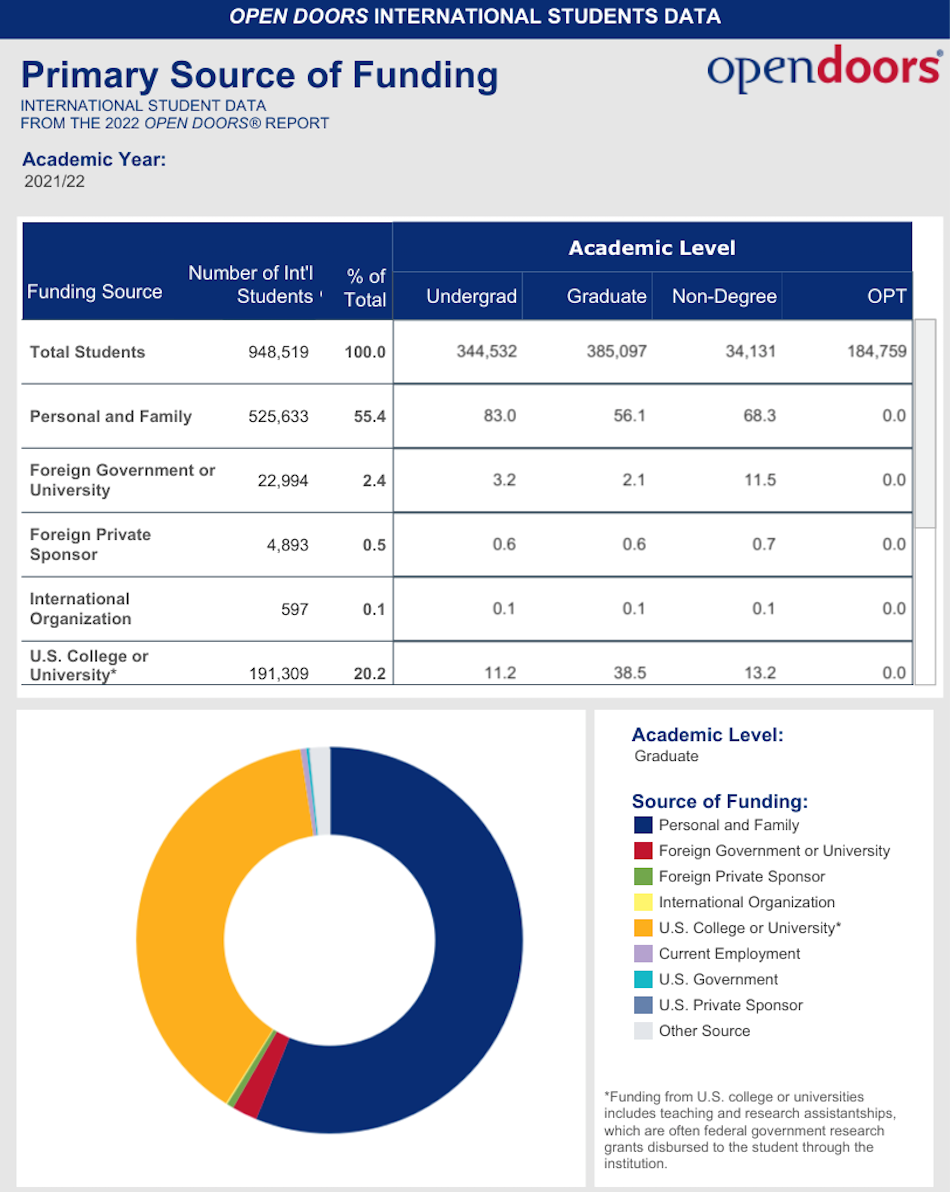Click the 4,893 students value
The width and height of the screenshot is (950, 1192).
click(287, 545)
